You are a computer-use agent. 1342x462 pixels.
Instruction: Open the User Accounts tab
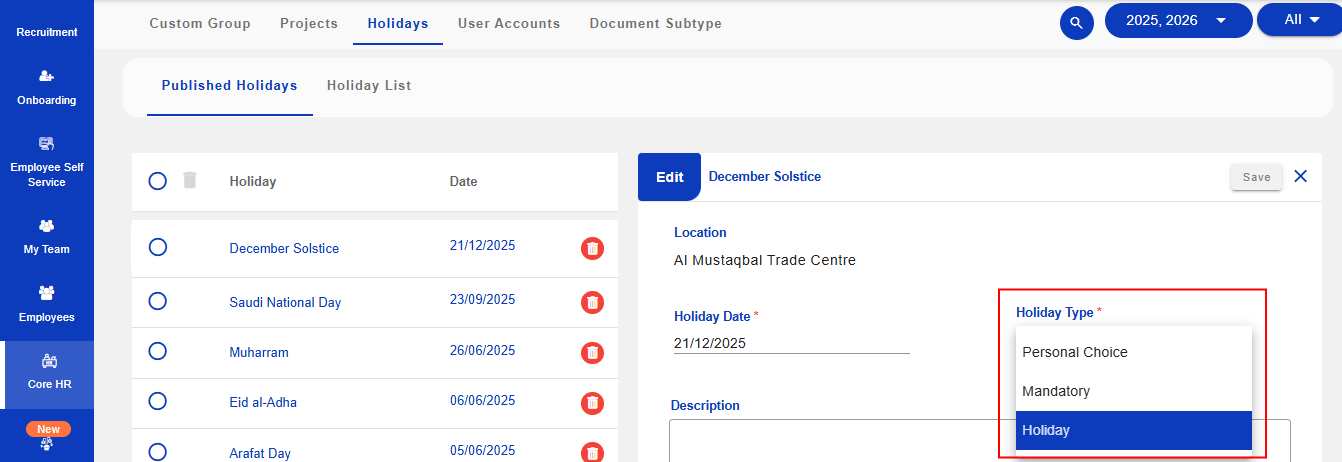click(509, 23)
